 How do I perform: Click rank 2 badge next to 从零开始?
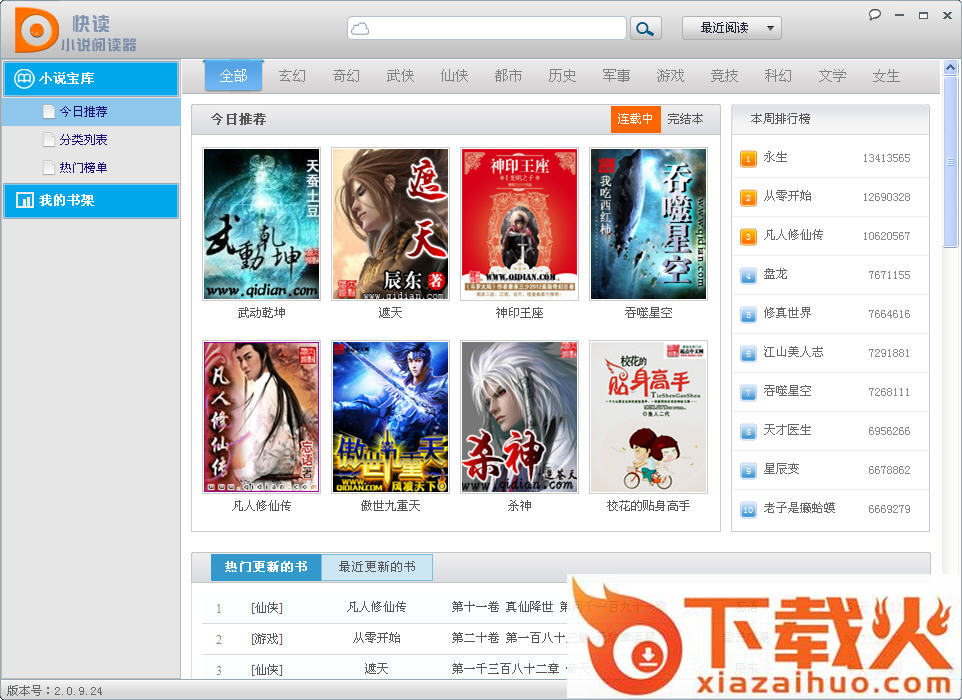(x=748, y=198)
